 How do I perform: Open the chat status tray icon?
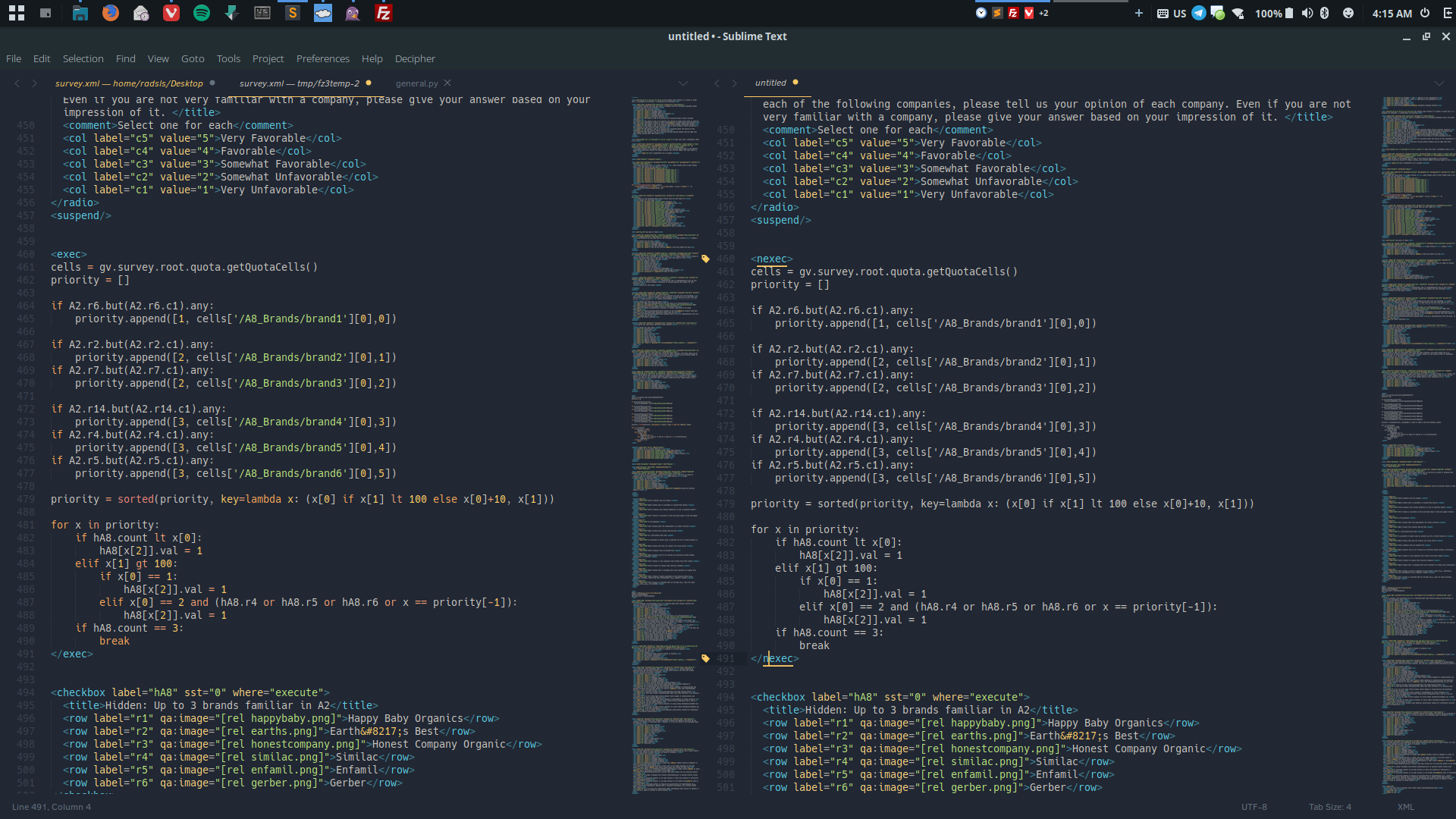click(x=1218, y=13)
